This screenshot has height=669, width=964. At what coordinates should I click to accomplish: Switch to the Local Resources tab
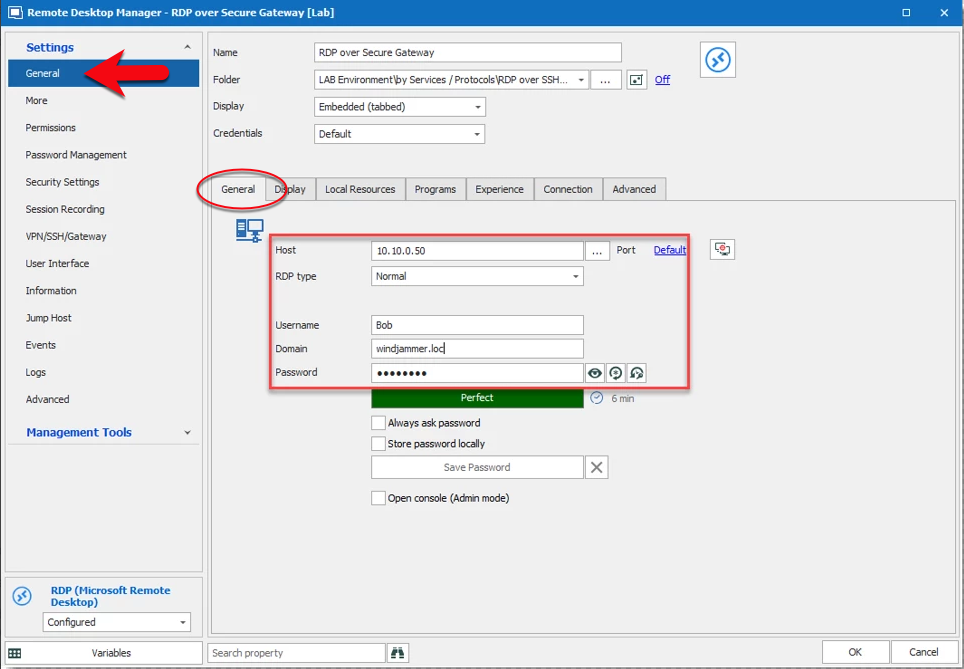[360, 189]
